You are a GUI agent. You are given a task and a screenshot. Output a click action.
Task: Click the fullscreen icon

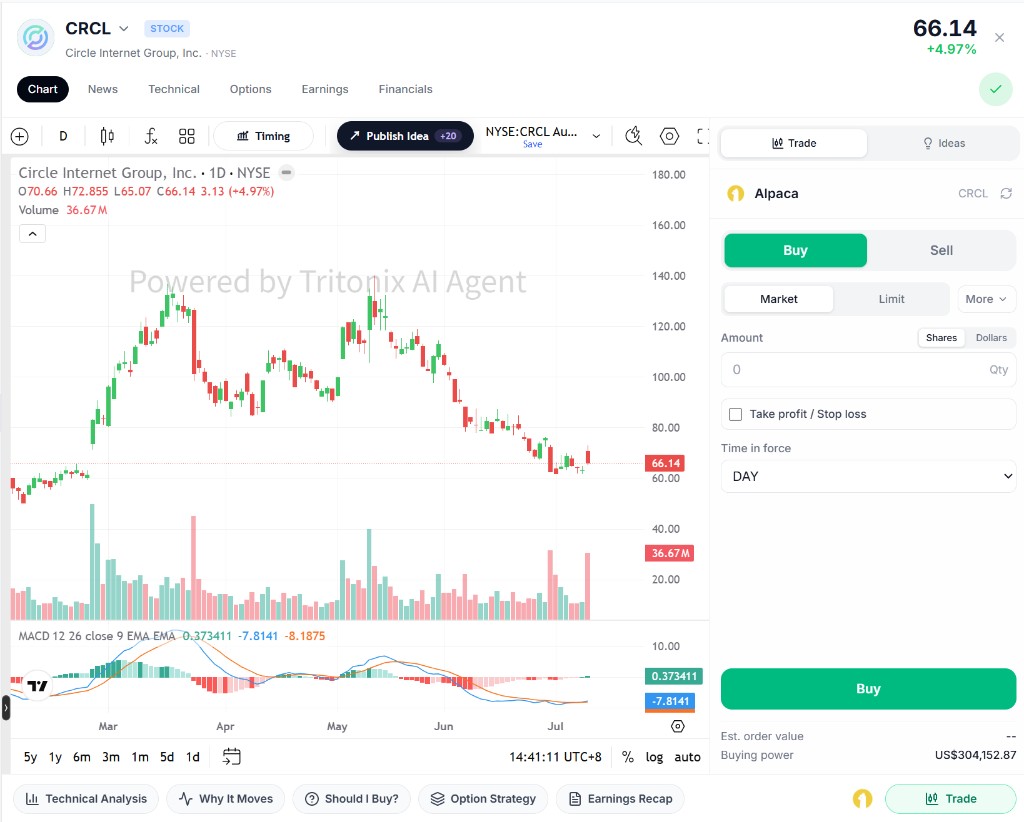pos(703,136)
